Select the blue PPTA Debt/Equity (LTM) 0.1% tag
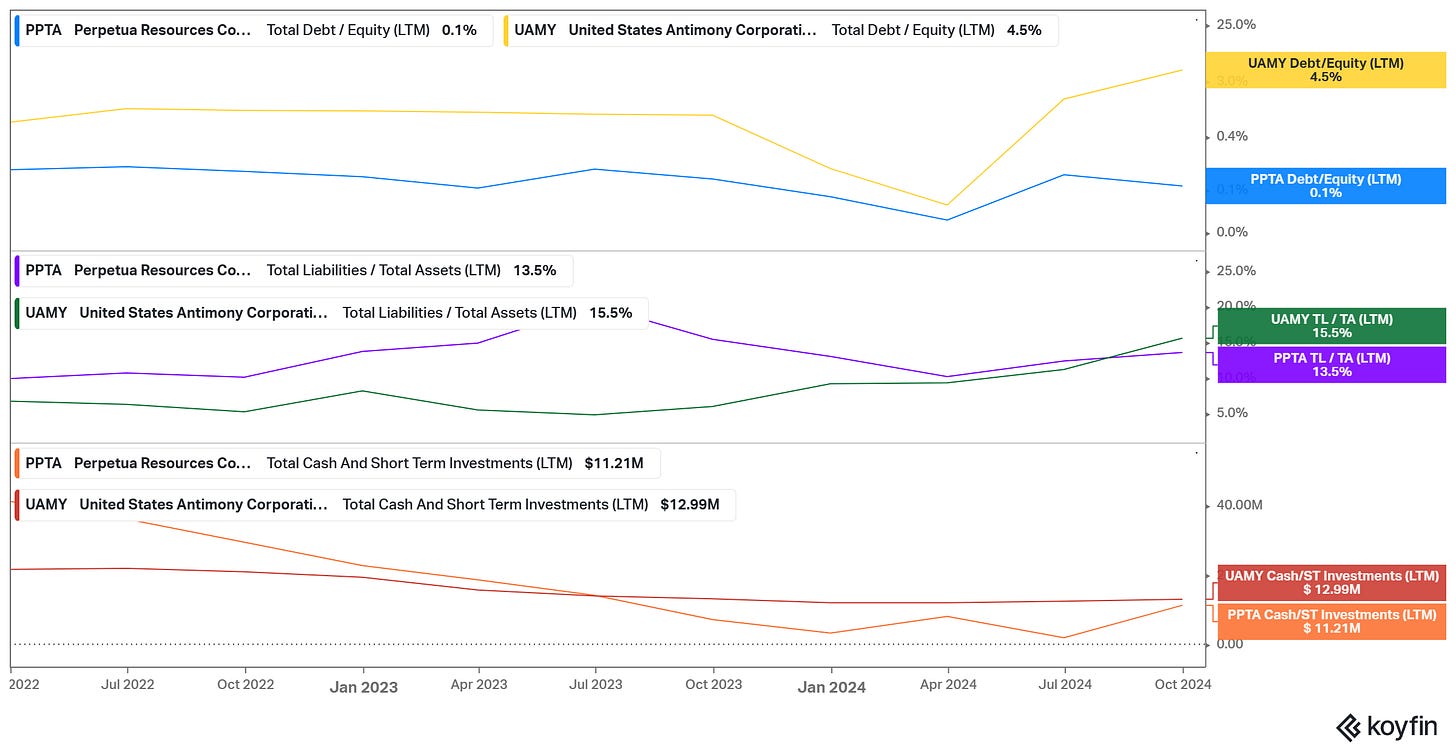The image size is (1456, 752). click(1326, 186)
